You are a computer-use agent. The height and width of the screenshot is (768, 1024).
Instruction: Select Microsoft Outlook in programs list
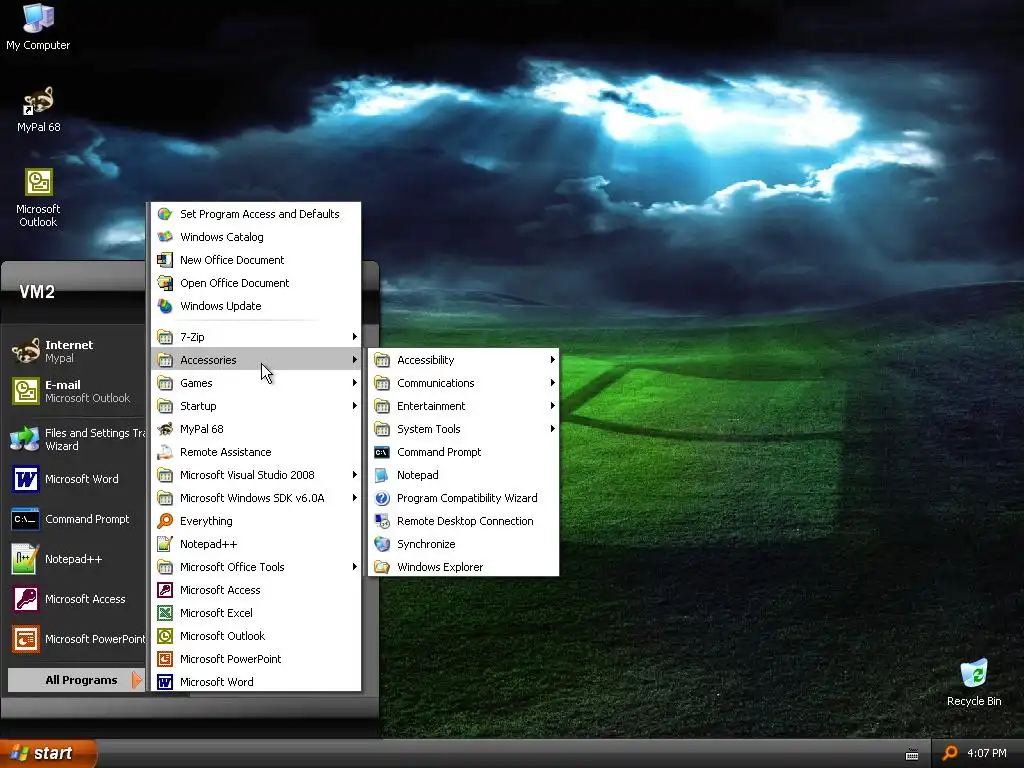(256, 635)
